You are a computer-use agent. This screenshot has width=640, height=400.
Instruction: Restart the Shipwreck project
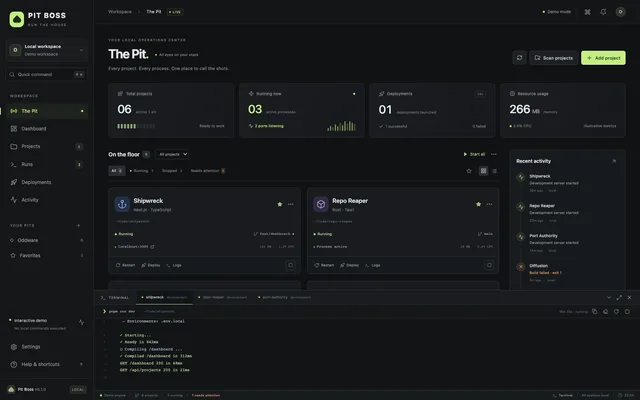coord(125,265)
